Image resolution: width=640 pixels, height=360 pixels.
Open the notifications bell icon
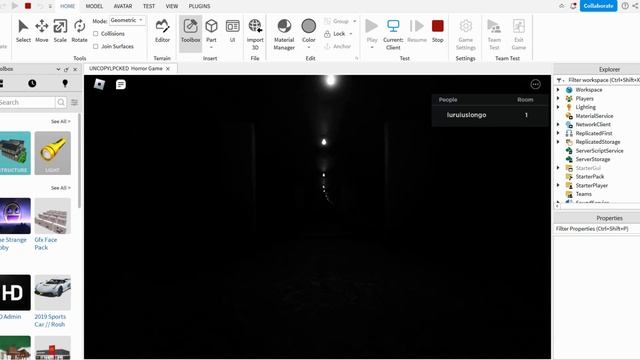click(x=573, y=6)
